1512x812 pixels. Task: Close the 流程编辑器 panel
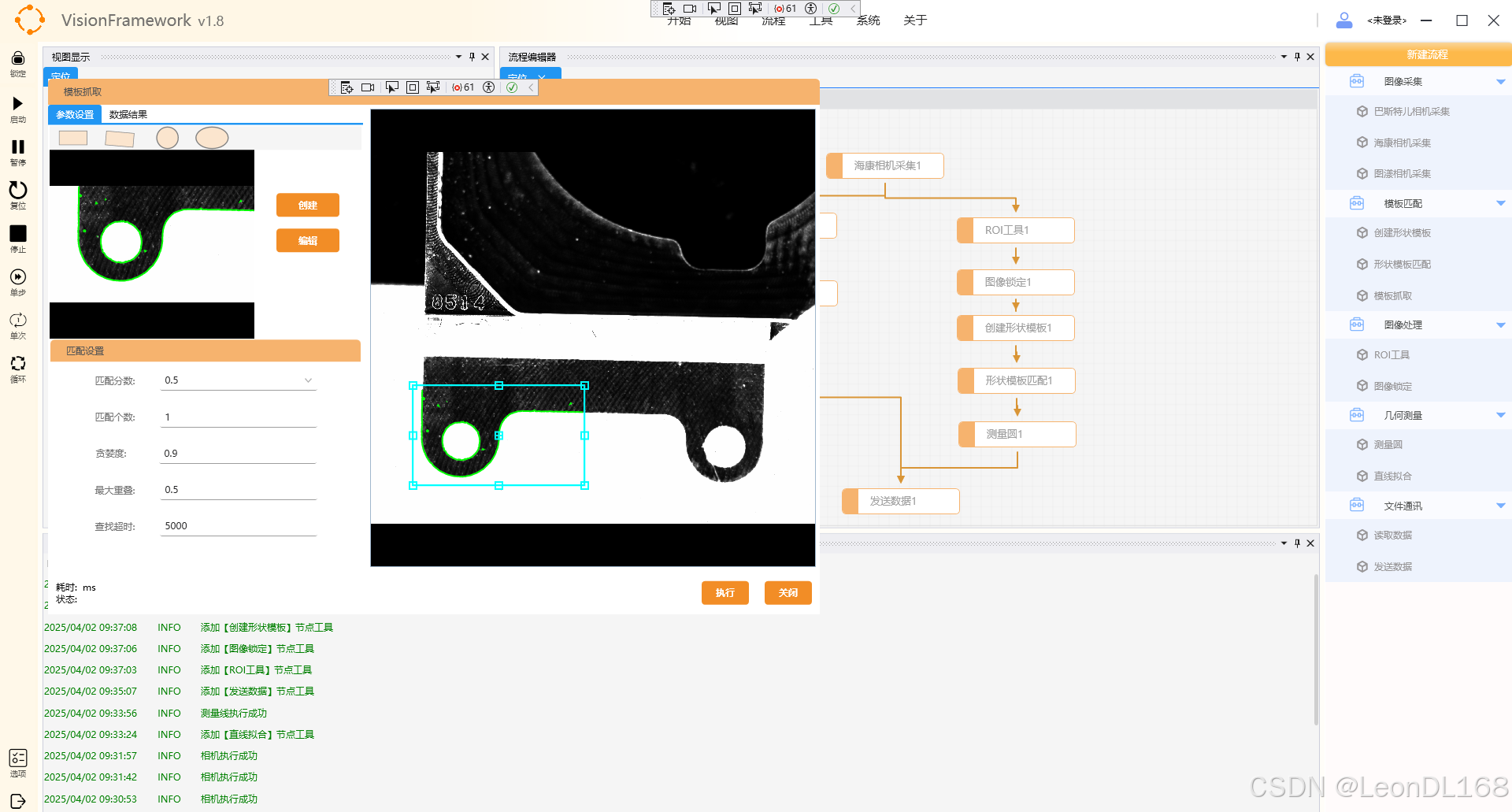[x=1310, y=57]
